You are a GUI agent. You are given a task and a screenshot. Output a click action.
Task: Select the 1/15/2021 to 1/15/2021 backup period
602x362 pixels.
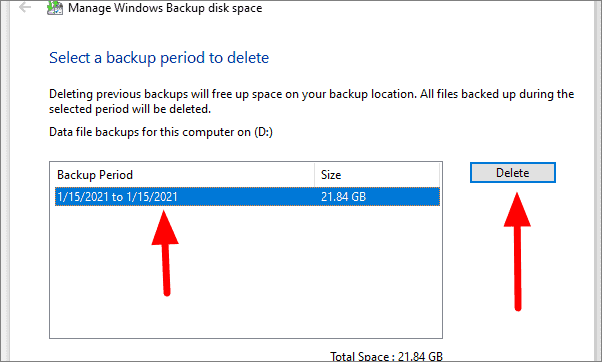pos(247,197)
